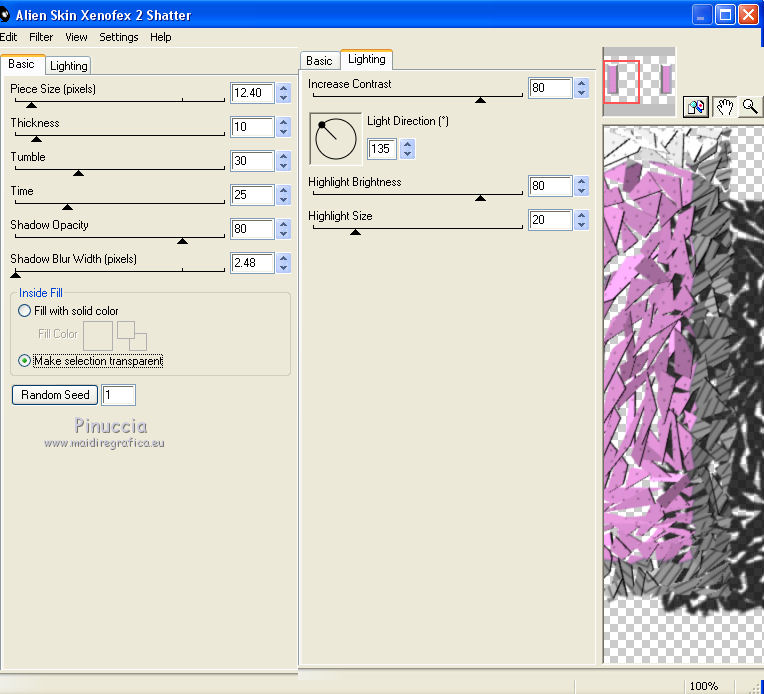This screenshot has width=764, height=694.
Task: Click the Highlight Brightness value field
Action: pyautogui.click(x=551, y=186)
